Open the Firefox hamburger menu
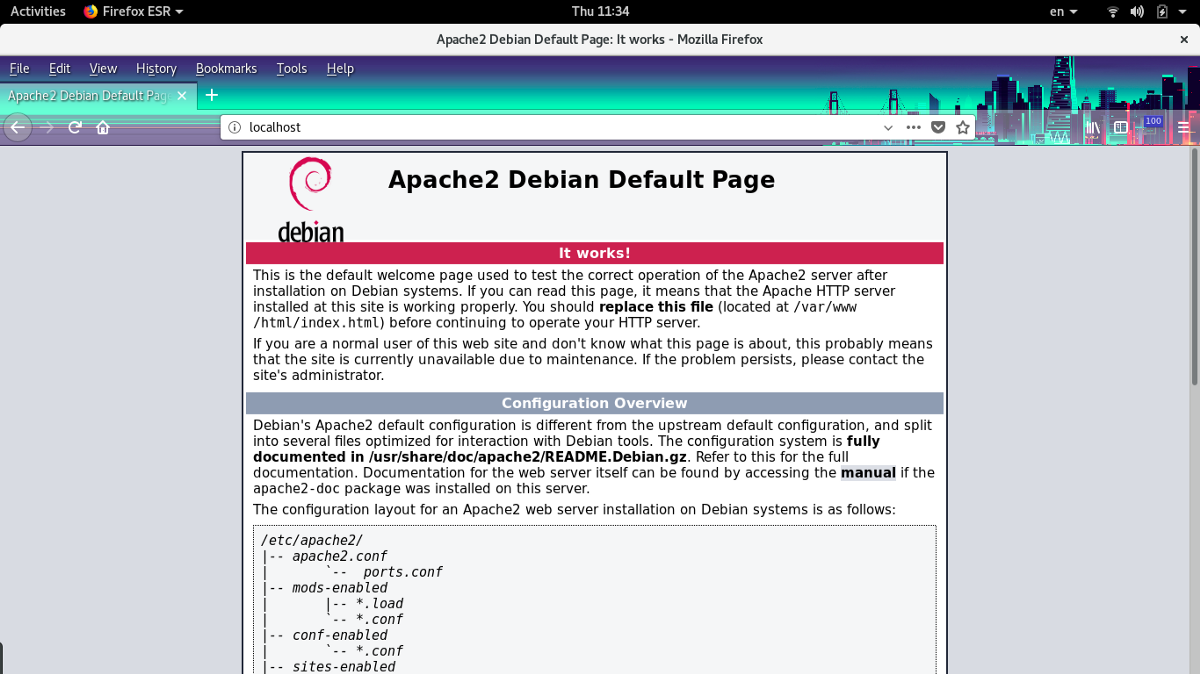 [1184, 127]
